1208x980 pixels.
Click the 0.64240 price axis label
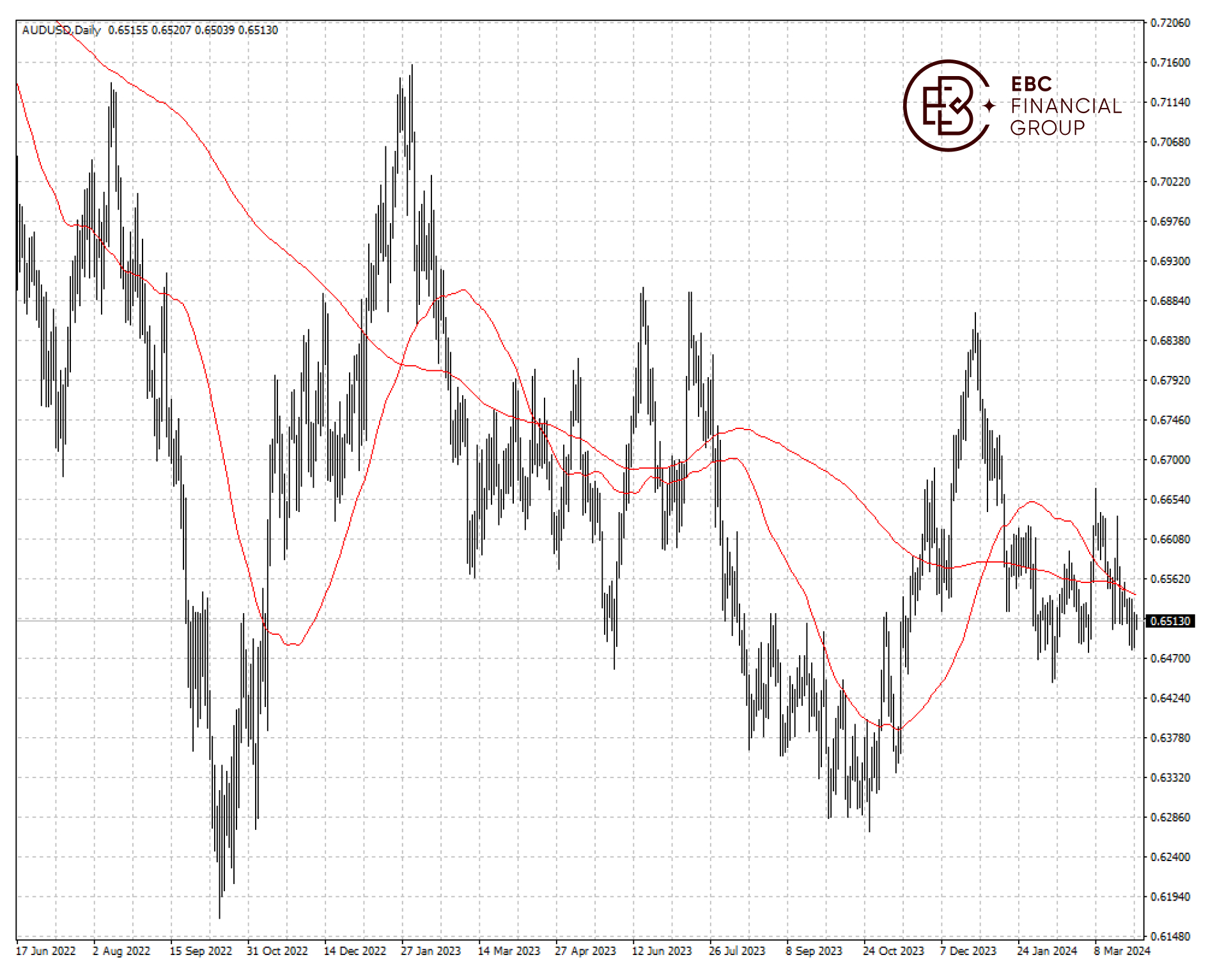(x=1170, y=698)
